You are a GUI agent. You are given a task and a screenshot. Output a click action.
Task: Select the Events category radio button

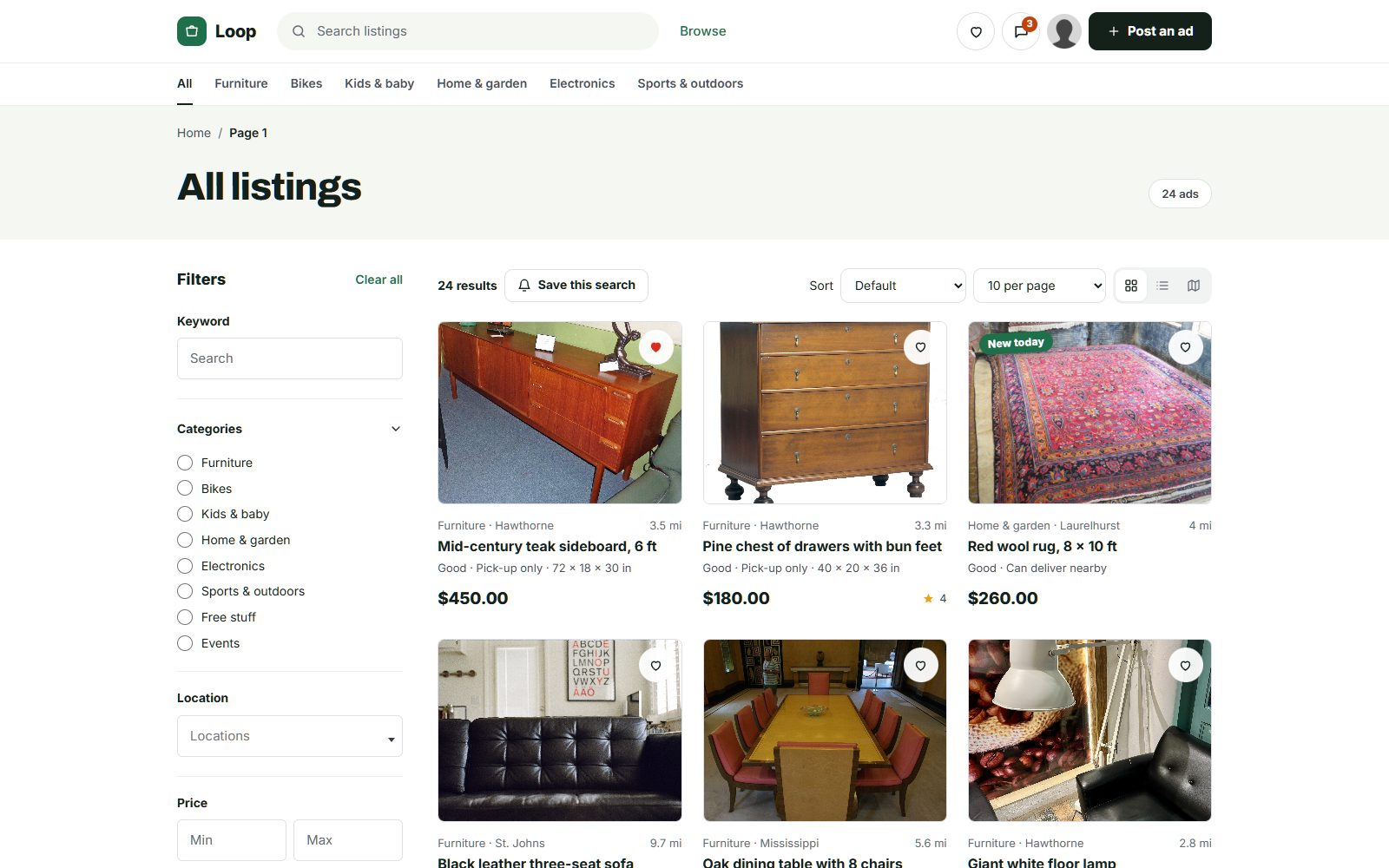point(185,643)
